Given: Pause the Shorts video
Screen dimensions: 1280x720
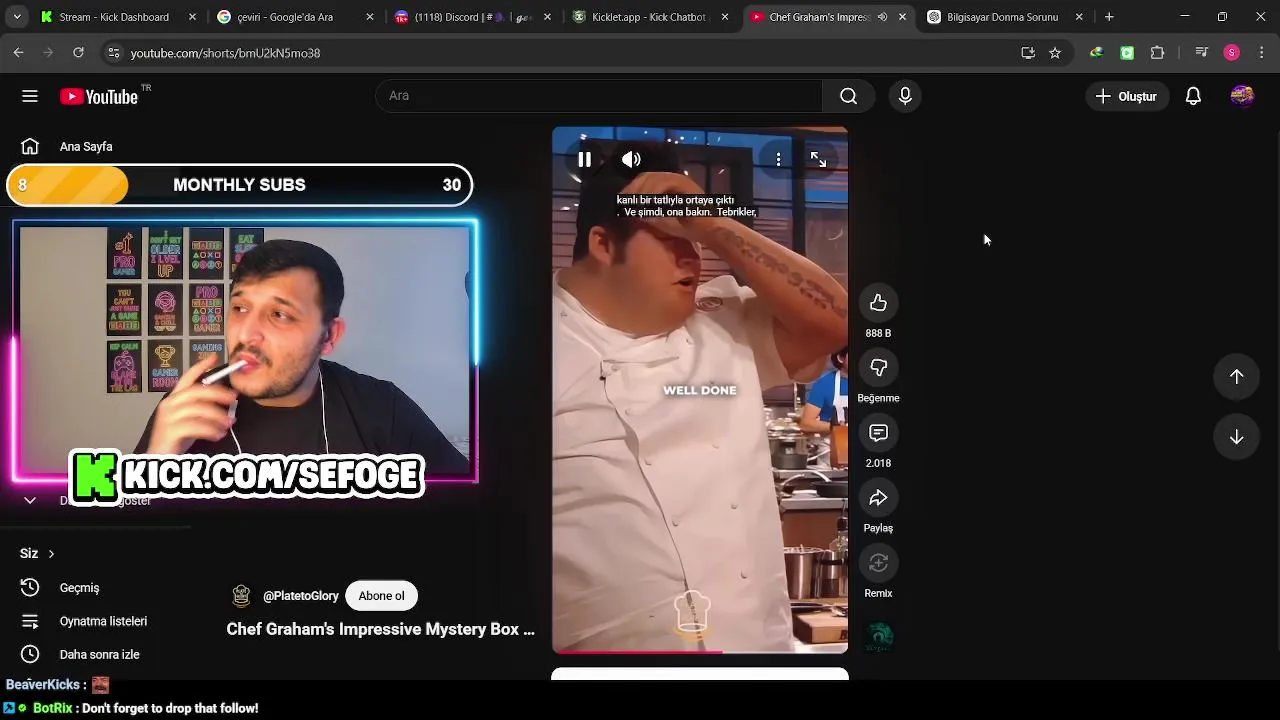Looking at the screenshot, I should (584, 159).
